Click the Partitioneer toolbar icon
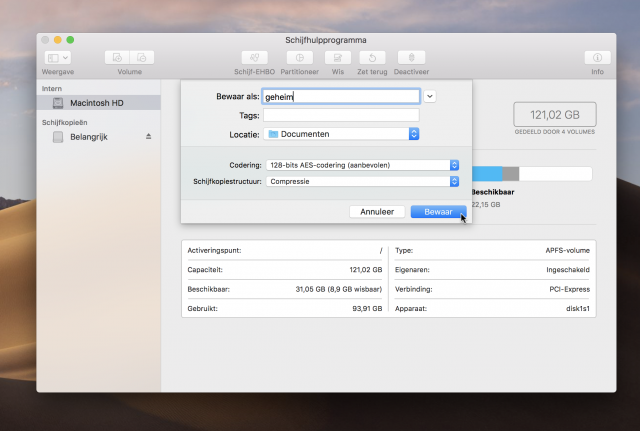This screenshot has height=431, width=640. pyautogui.click(x=299, y=58)
